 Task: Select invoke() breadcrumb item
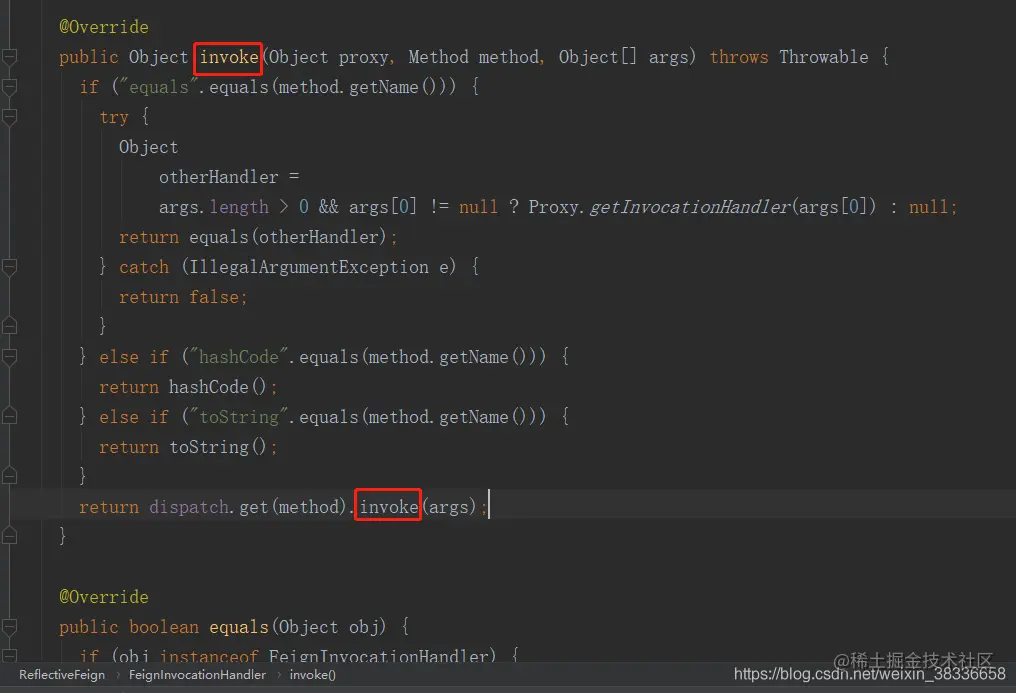312,675
